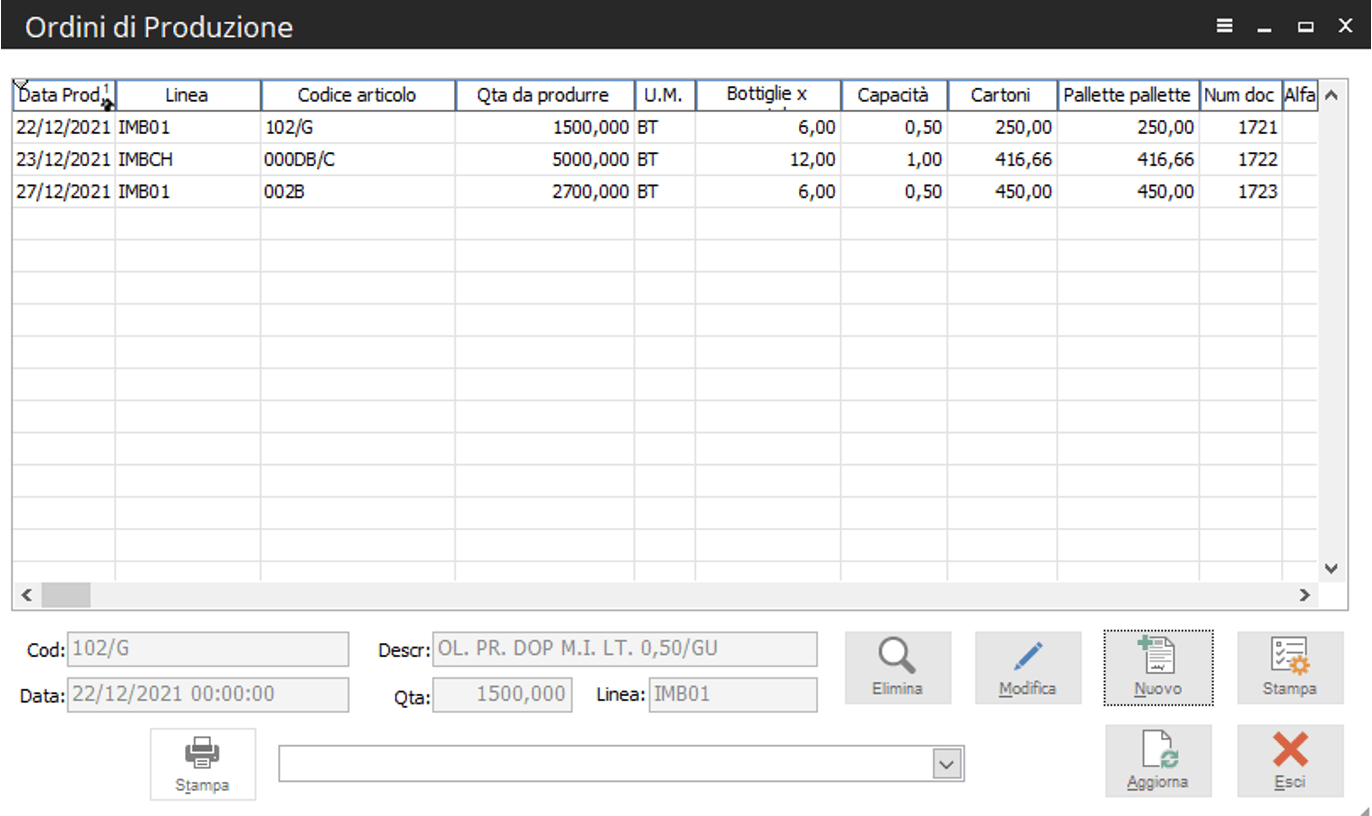Screen dimensions: 1372x816
Task: Click the Num doc column header
Action: click(x=1240, y=95)
